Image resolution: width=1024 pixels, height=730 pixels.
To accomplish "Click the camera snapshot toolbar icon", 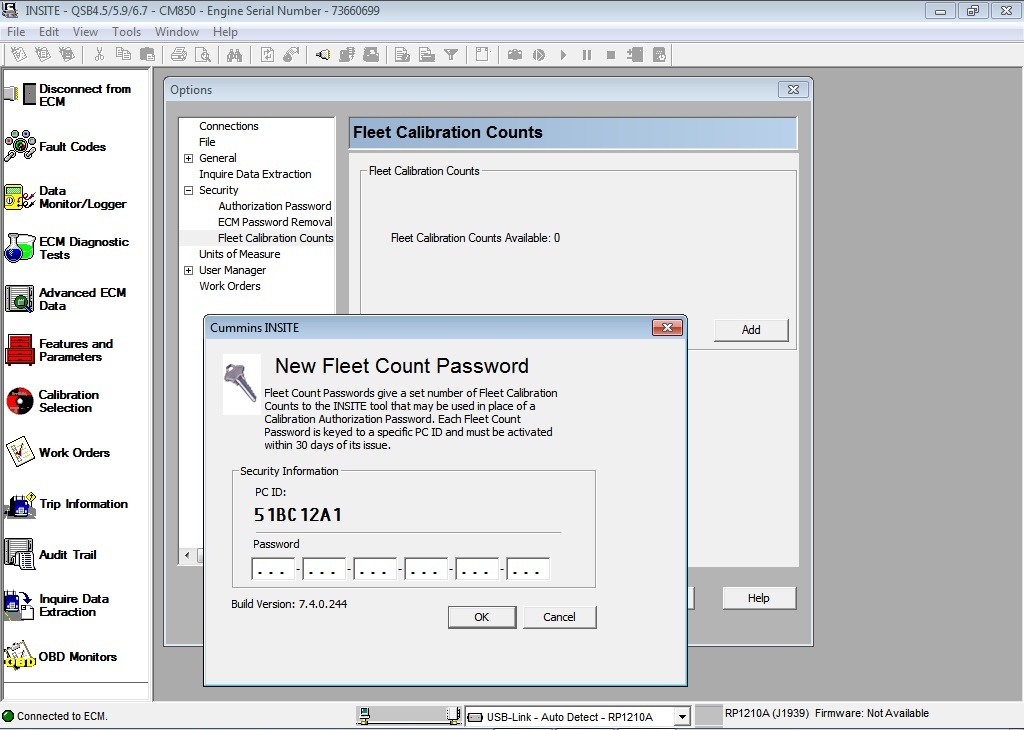I will pyautogui.click(x=515, y=55).
